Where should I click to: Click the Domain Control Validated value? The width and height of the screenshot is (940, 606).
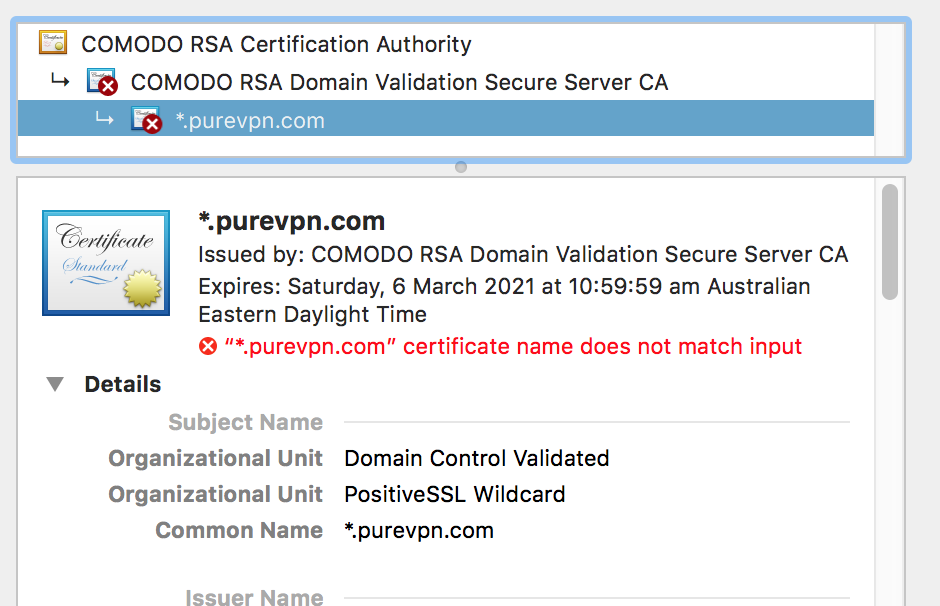pyautogui.click(x=477, y=459)
